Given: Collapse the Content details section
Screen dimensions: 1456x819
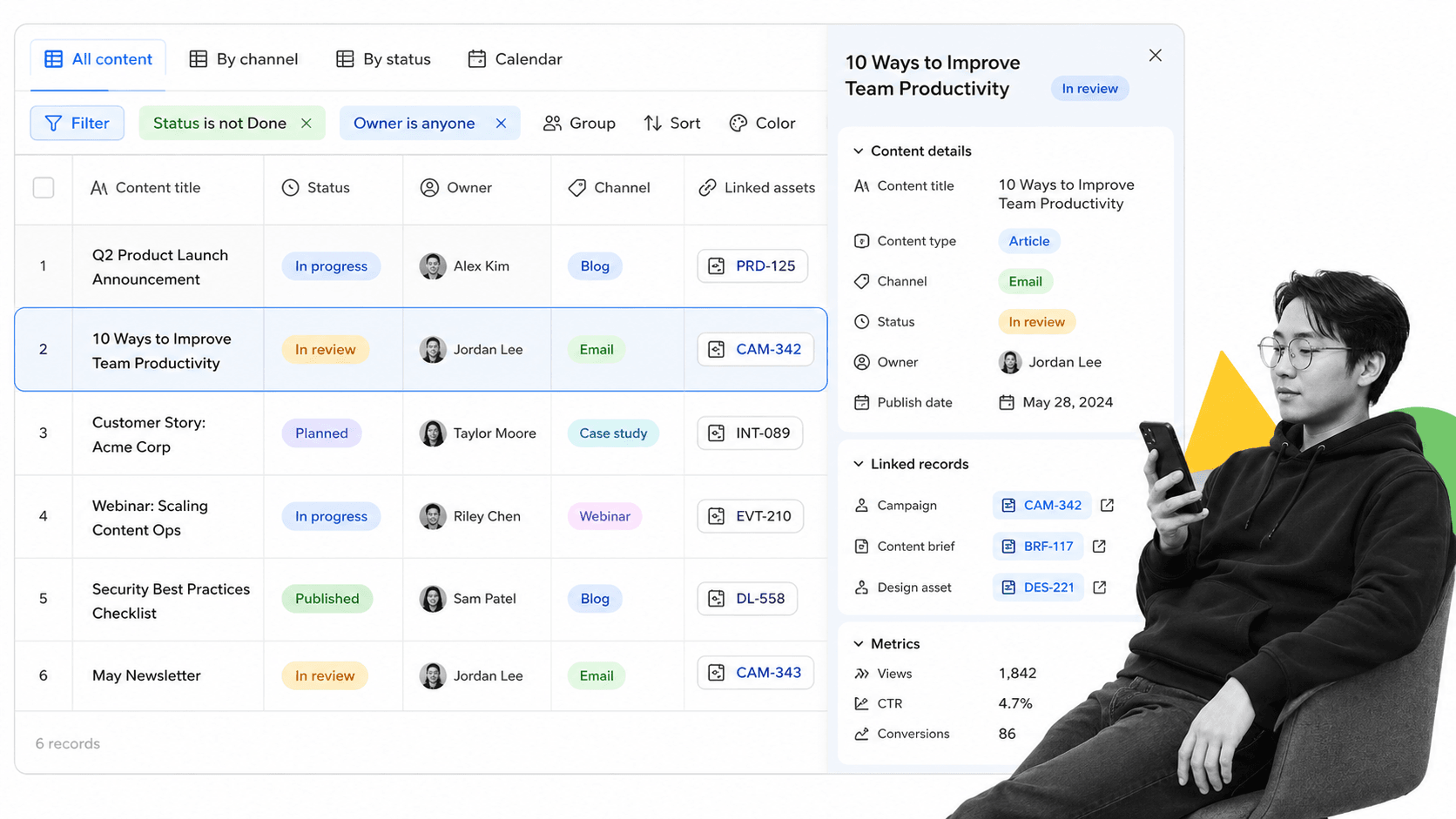Looking at the screenshot, I should coord(859,151).
